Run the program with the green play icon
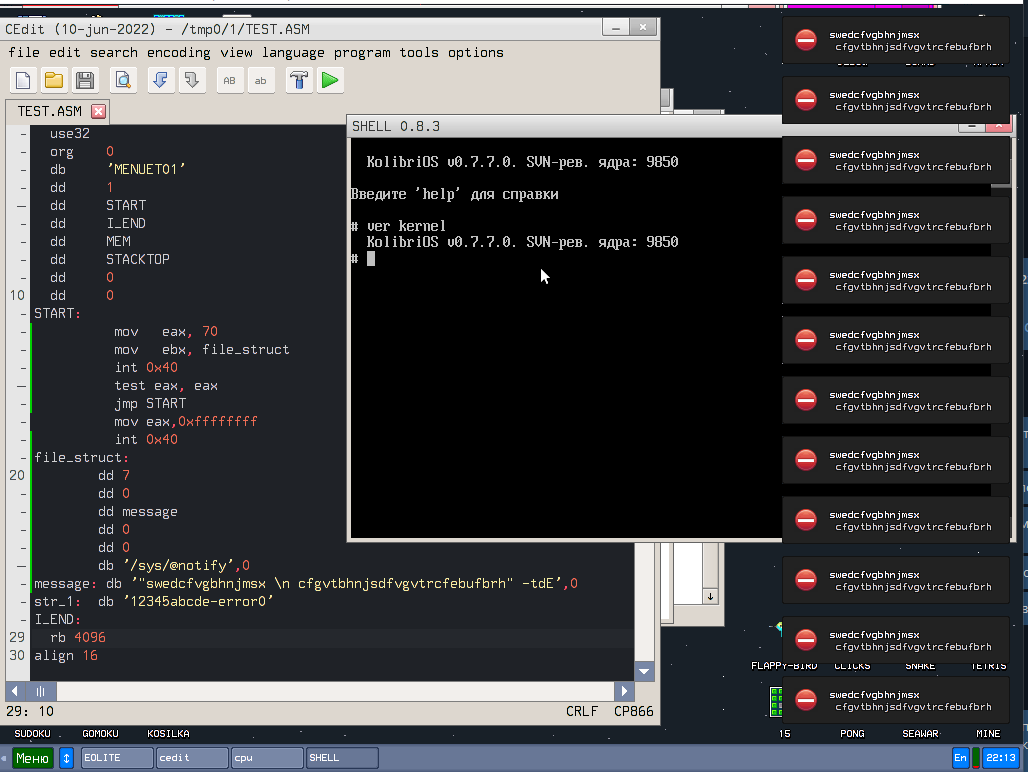1028x772 pixels. point(330,80)
